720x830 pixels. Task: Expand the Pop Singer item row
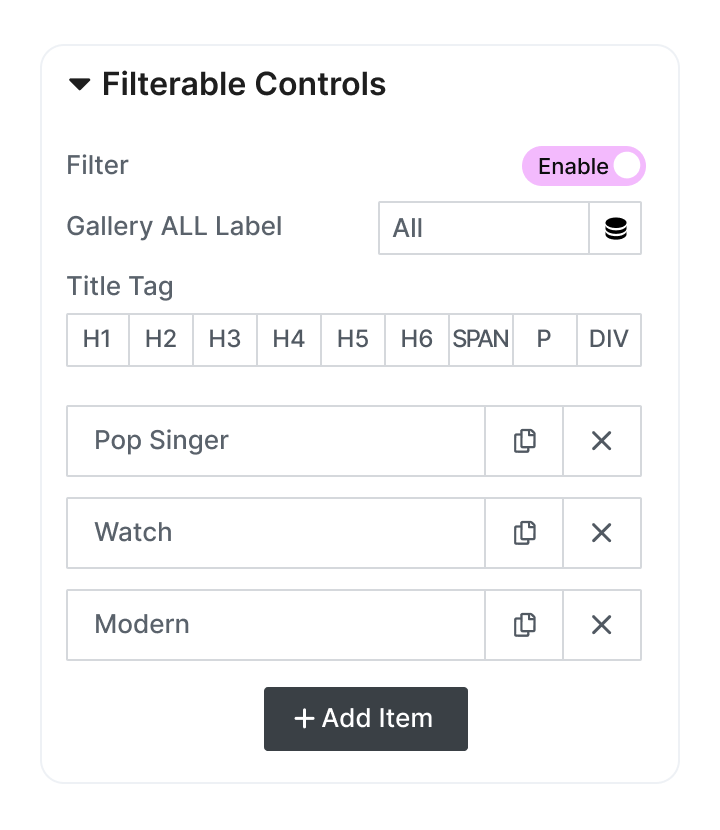(x=275, y=441)
